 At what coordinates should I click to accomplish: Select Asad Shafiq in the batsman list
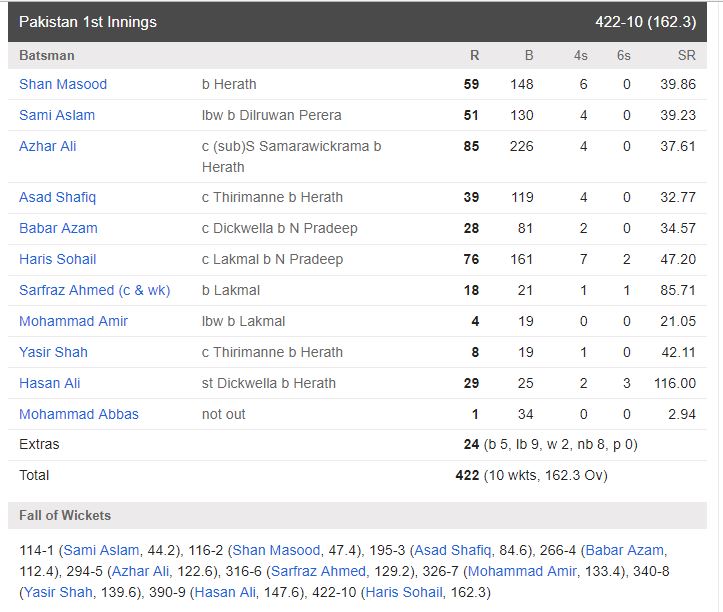[x=58, y=197]
